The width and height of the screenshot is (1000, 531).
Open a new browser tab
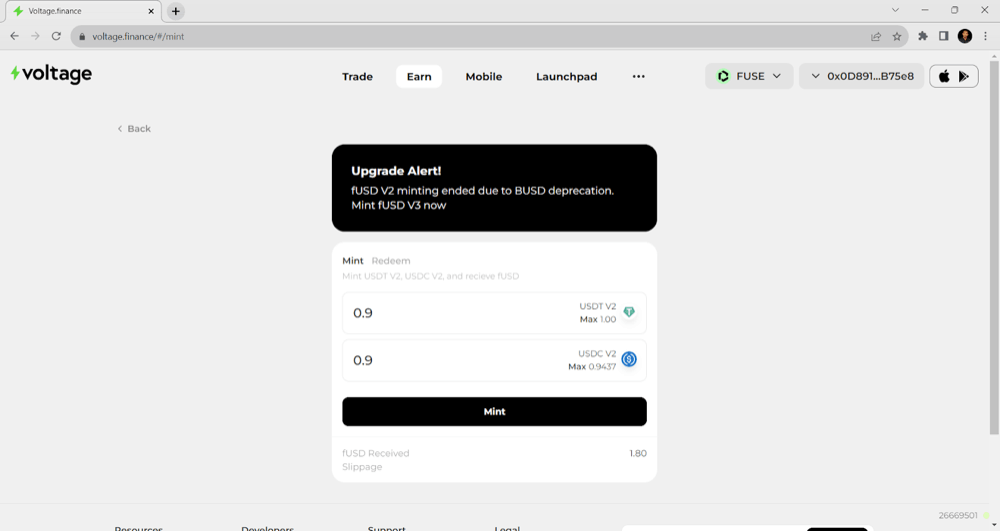(175, 11)
